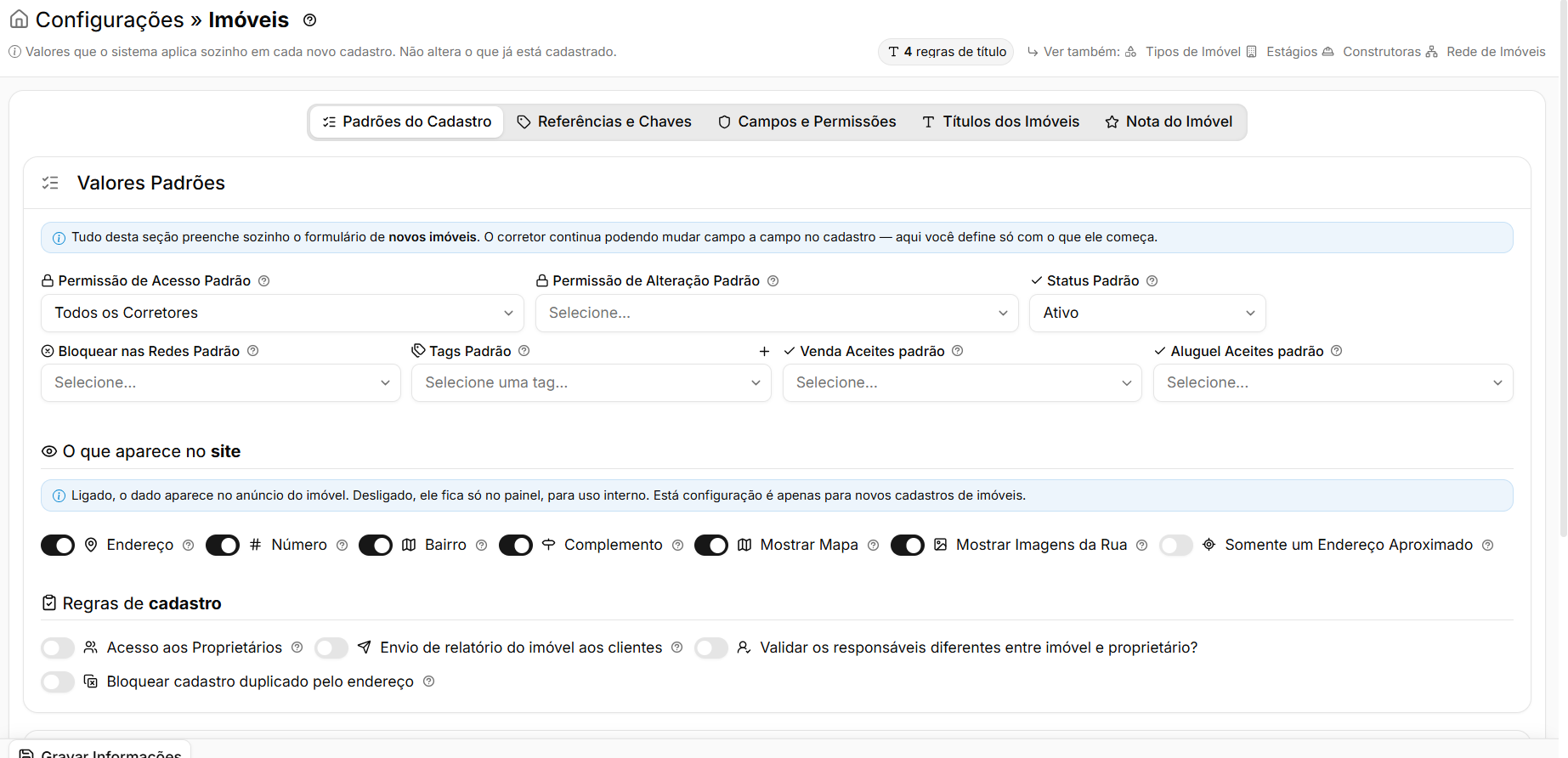Click help icon beside Permissão de Acesso Padrão
This screenshot has height=758, width=1568.
click(264, 280)
